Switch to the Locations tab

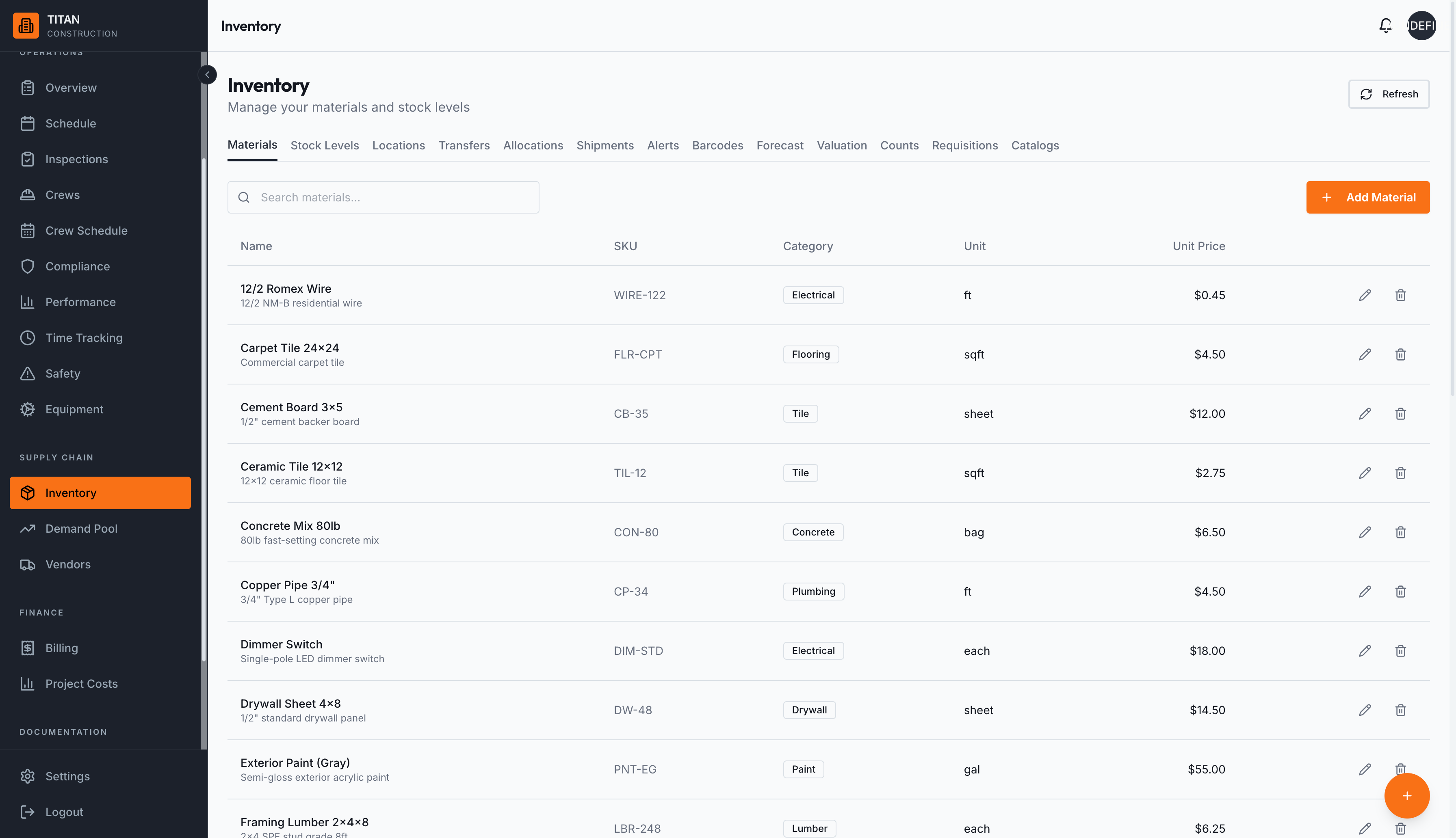[399, 145]
